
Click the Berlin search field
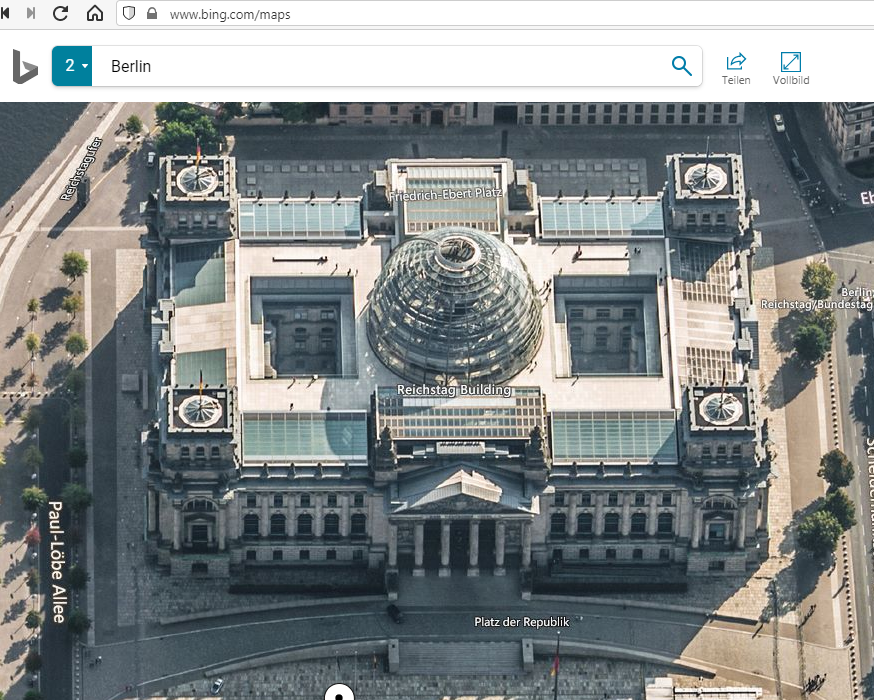pyautogui.click(x=379, y=66)
